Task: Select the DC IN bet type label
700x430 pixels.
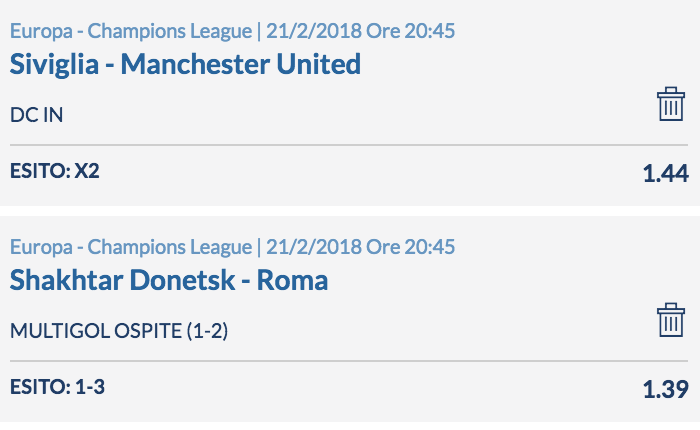Action: pyautogui.click(x=37, y=115)
